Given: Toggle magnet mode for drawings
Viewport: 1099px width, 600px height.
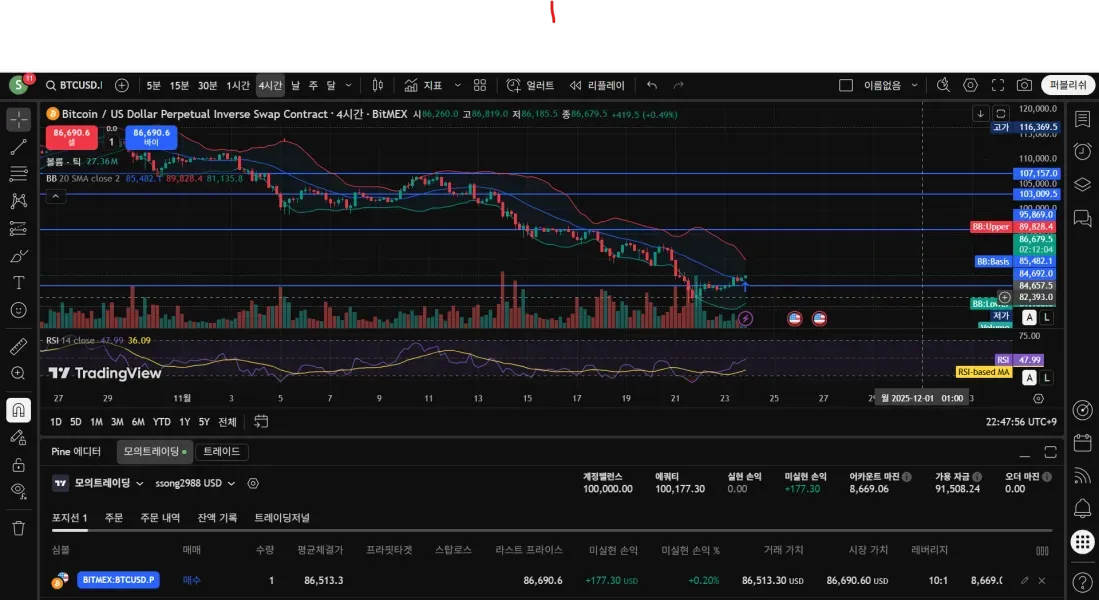Looking at the screenshot, I should tap(19, 410).
